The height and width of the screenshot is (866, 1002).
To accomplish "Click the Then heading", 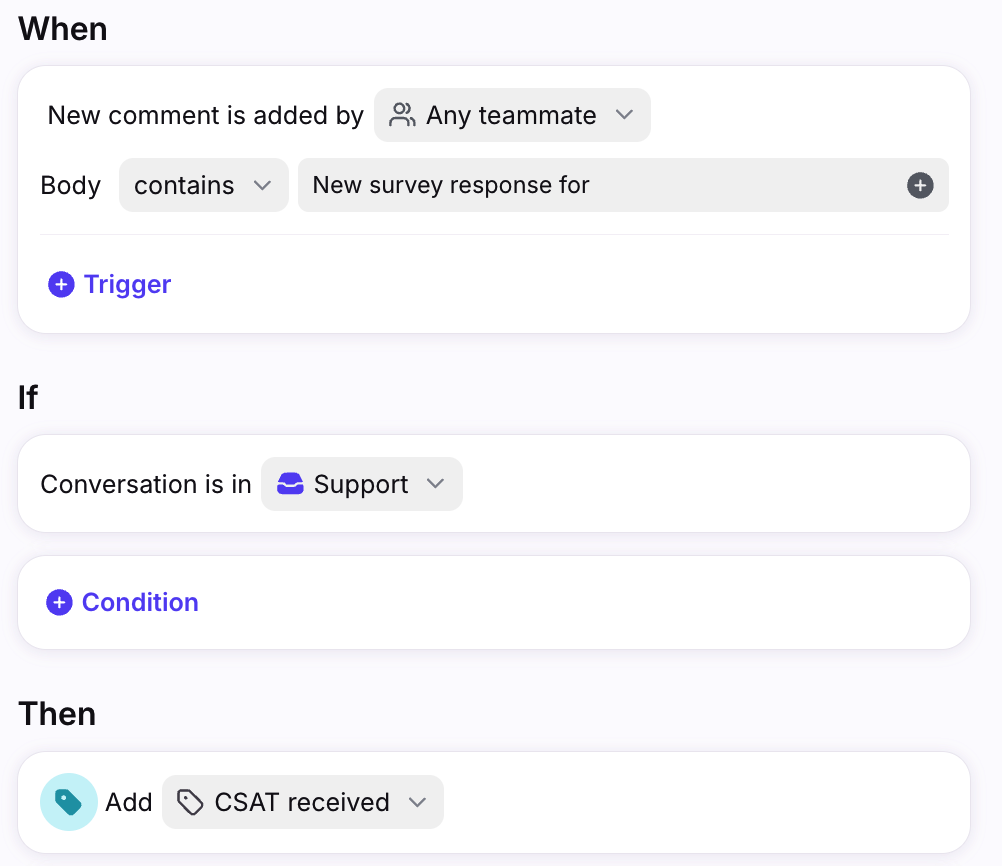I will point(57,714).
